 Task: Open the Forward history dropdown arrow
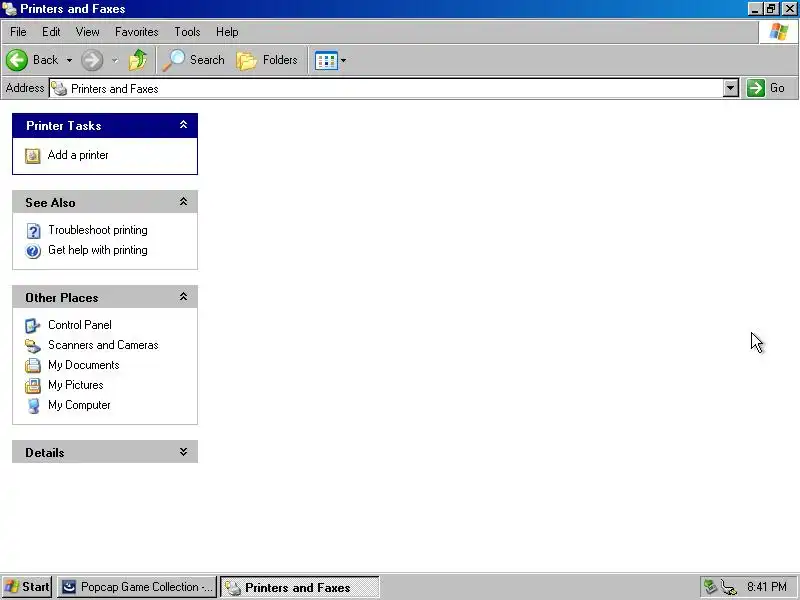pos(115,60)
